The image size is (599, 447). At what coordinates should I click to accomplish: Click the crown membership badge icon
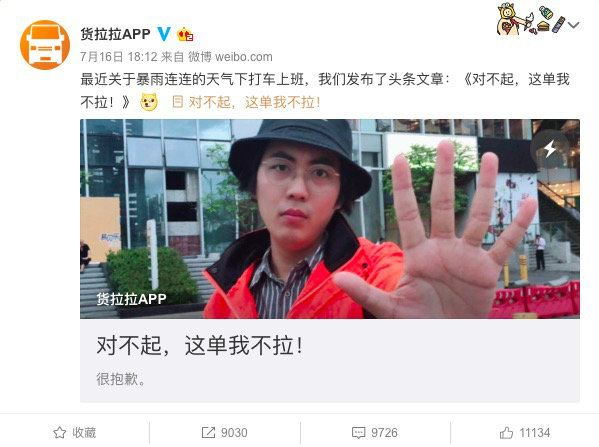(x=185, y=34)
